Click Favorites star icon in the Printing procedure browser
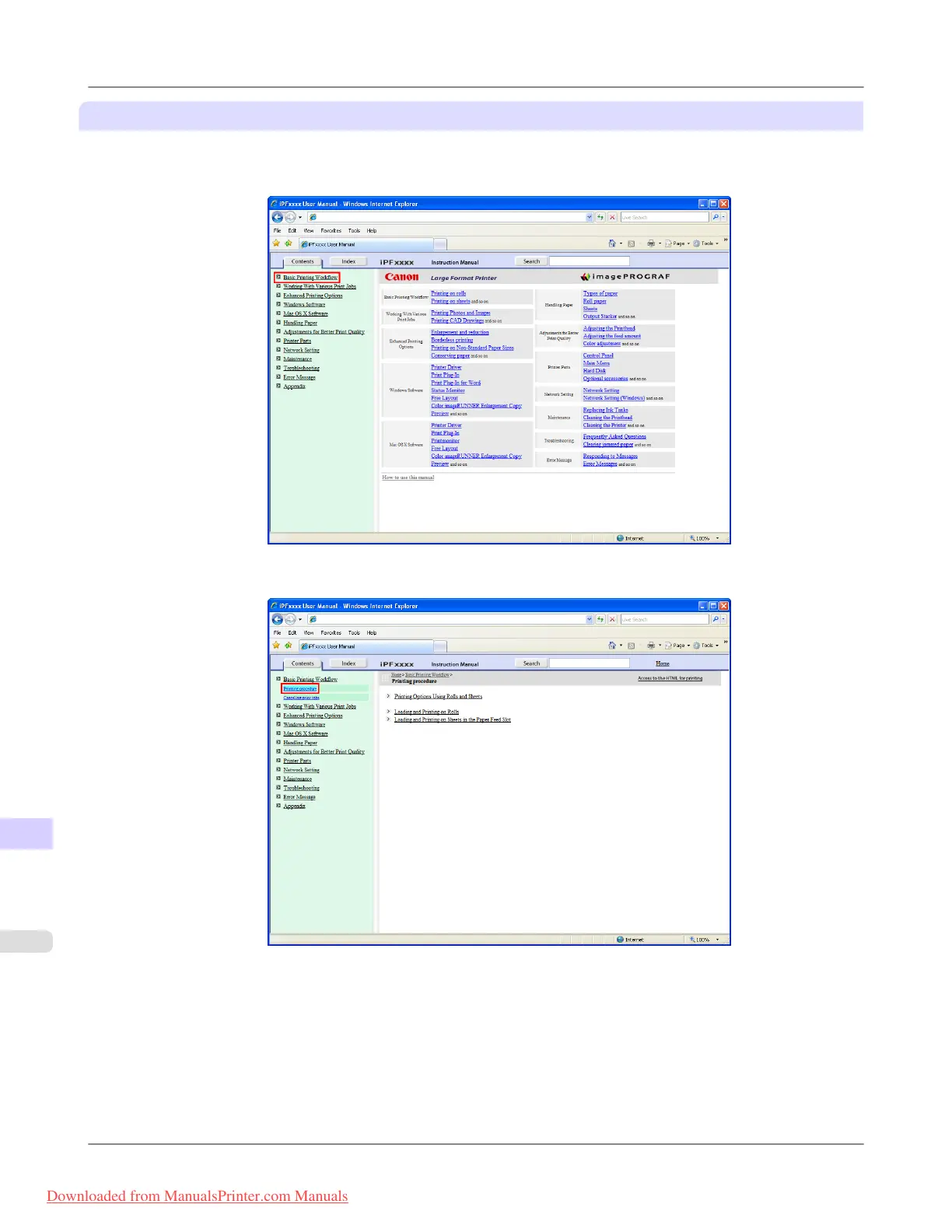Screen dimensions: 952x1232 coord(276,646)
